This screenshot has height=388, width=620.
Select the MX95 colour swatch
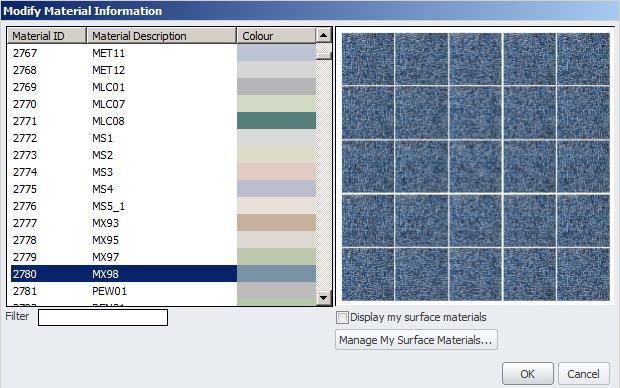pos(276,240)
